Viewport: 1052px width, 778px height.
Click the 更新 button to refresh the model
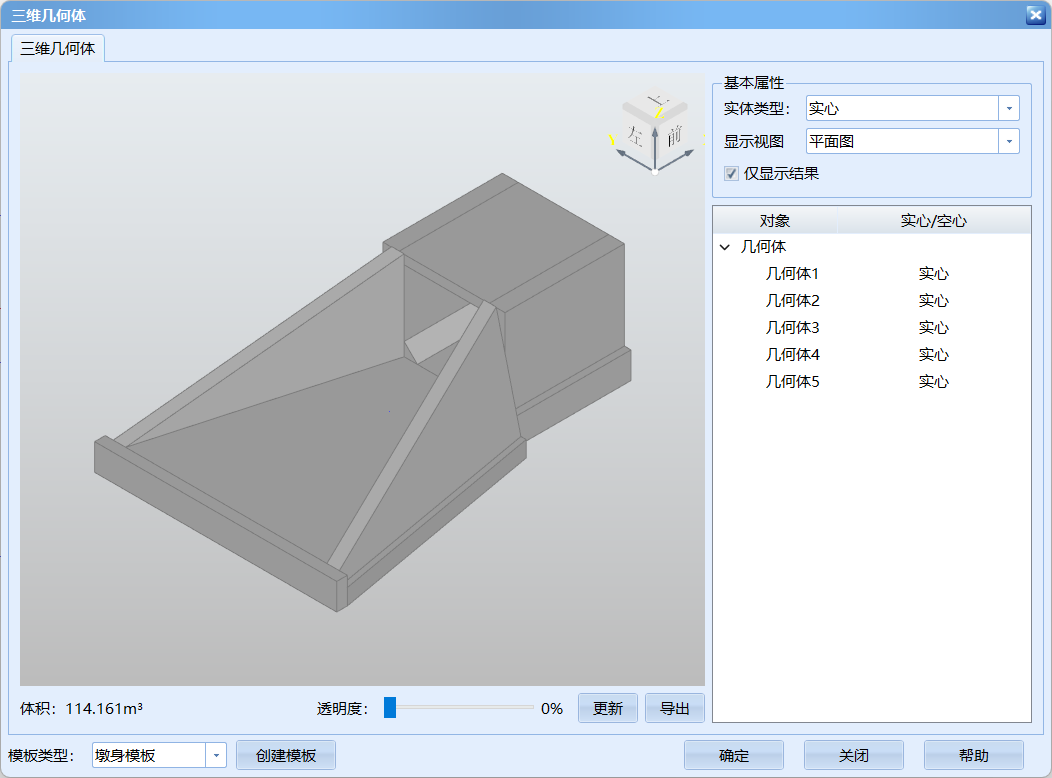coord(607,708)
